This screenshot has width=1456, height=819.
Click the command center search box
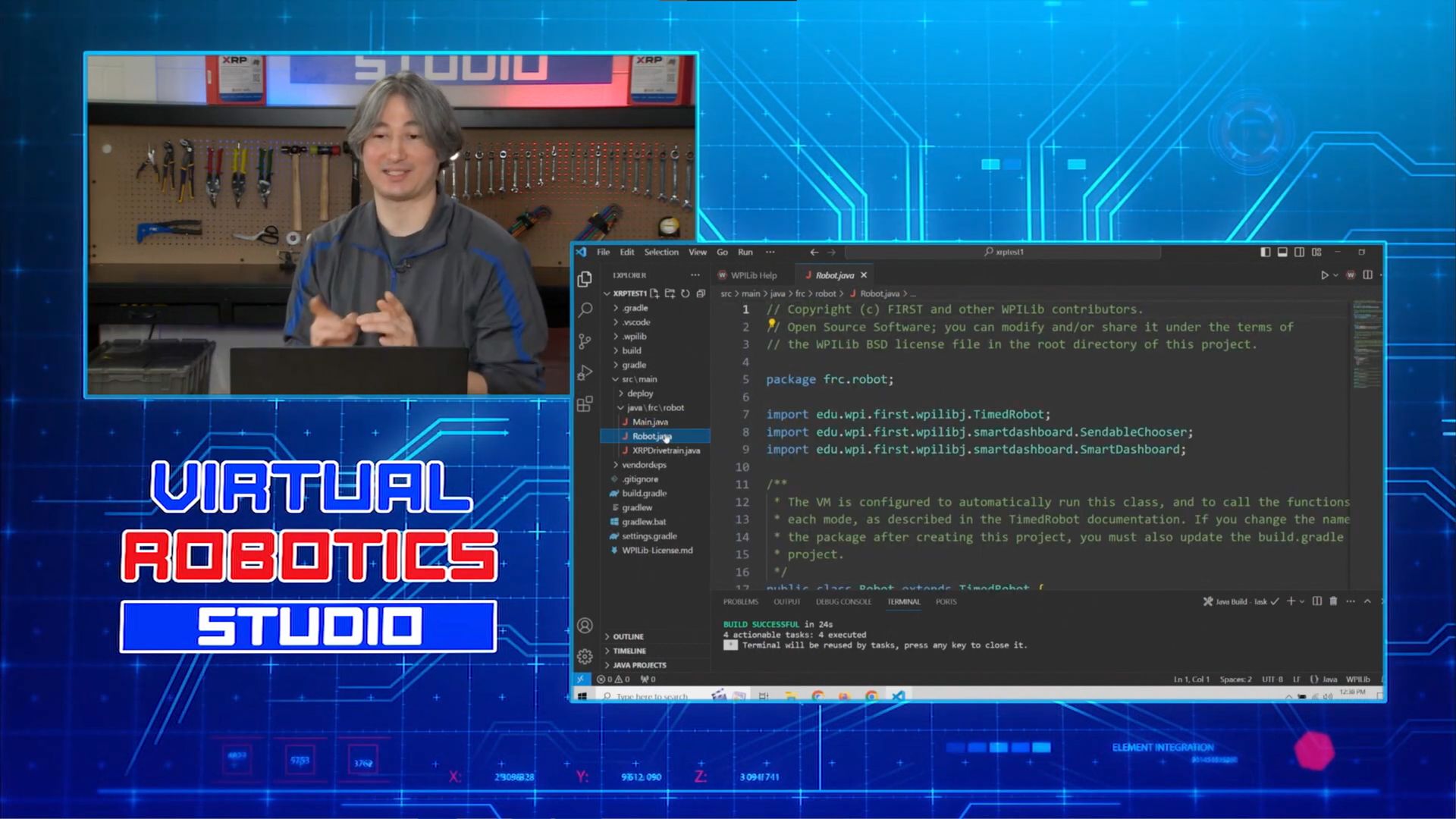[1003, 252]
